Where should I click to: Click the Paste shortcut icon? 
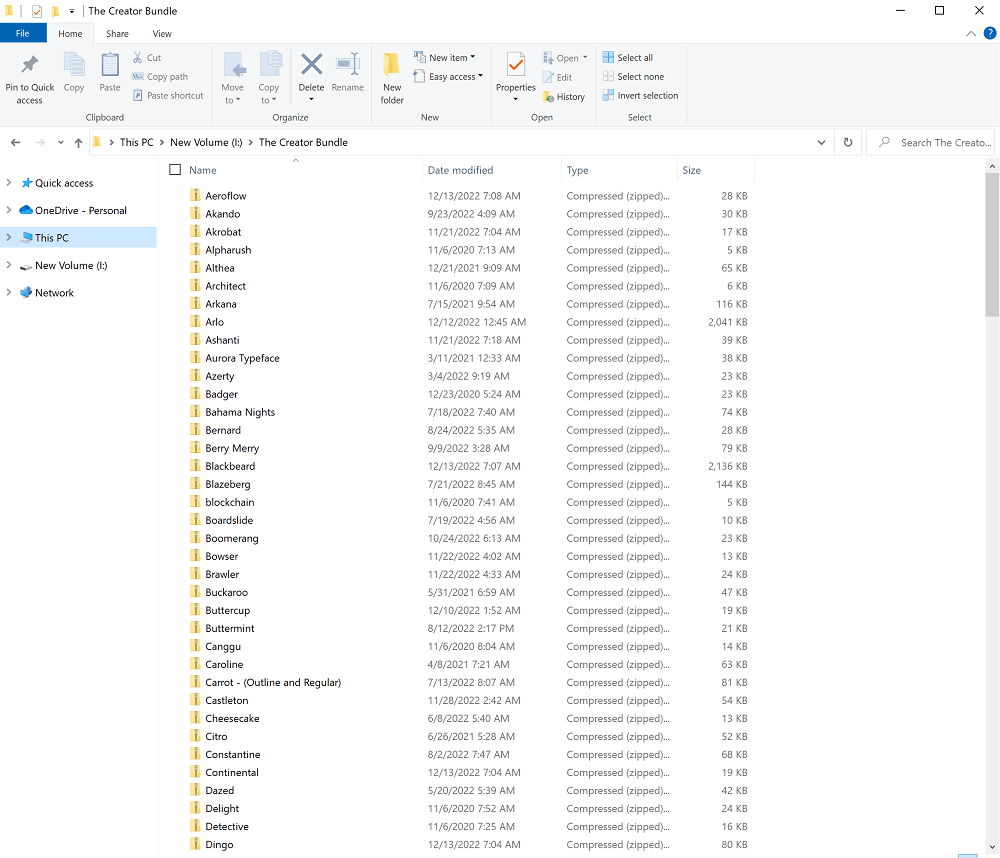(x=138, y=96)
